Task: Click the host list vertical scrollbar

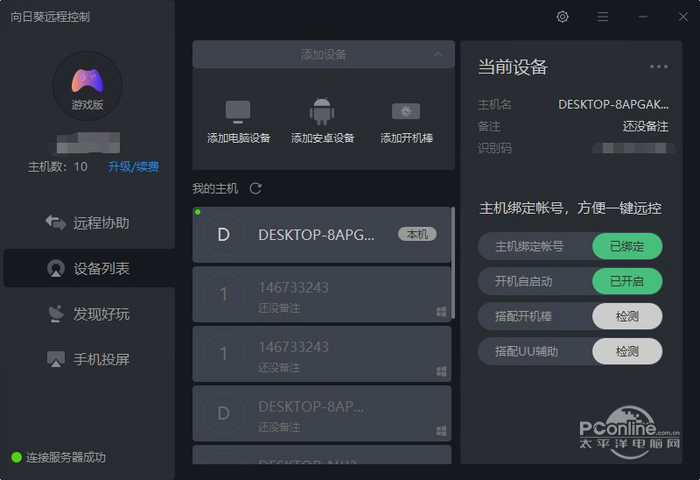Action: (453, 263)
